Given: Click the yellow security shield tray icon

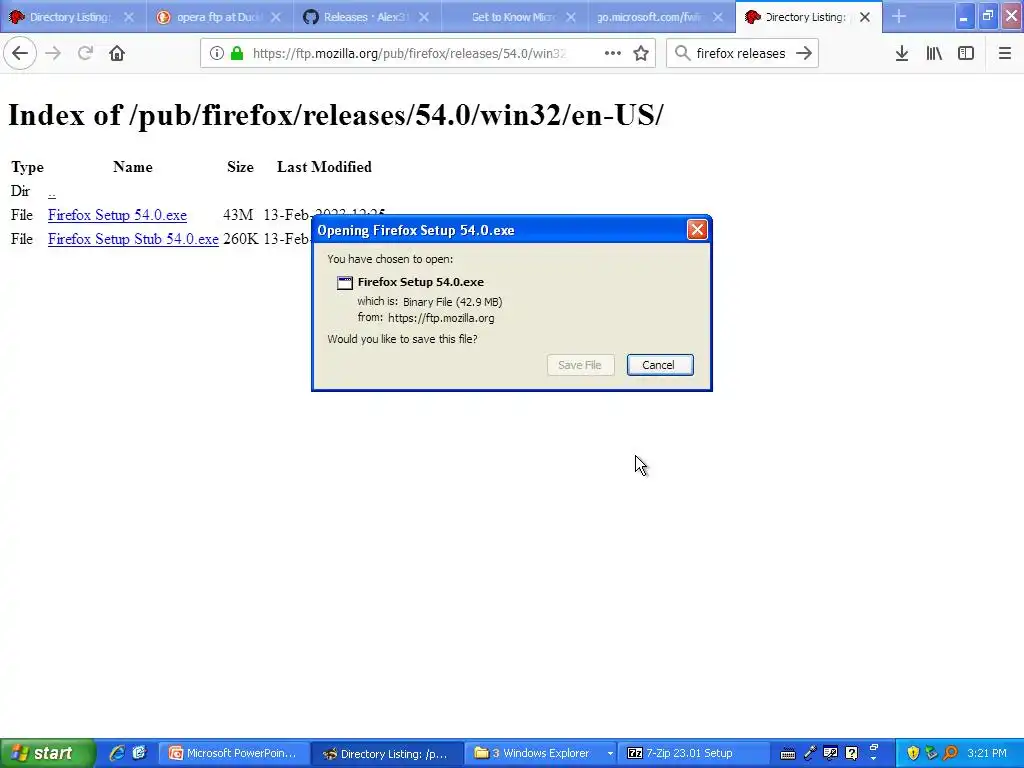Looking at the screenshot, I should [x=913, y=753].
